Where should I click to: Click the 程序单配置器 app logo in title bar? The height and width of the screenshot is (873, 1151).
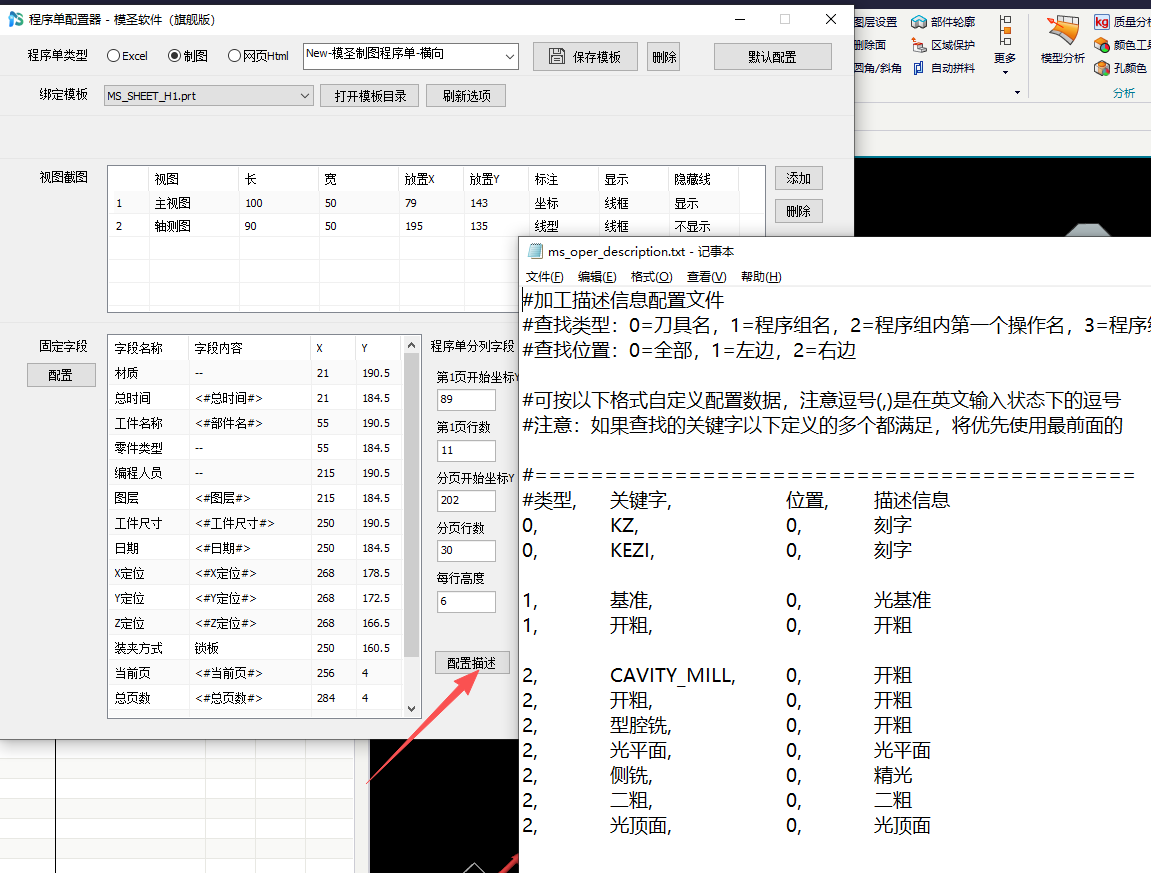15,19
